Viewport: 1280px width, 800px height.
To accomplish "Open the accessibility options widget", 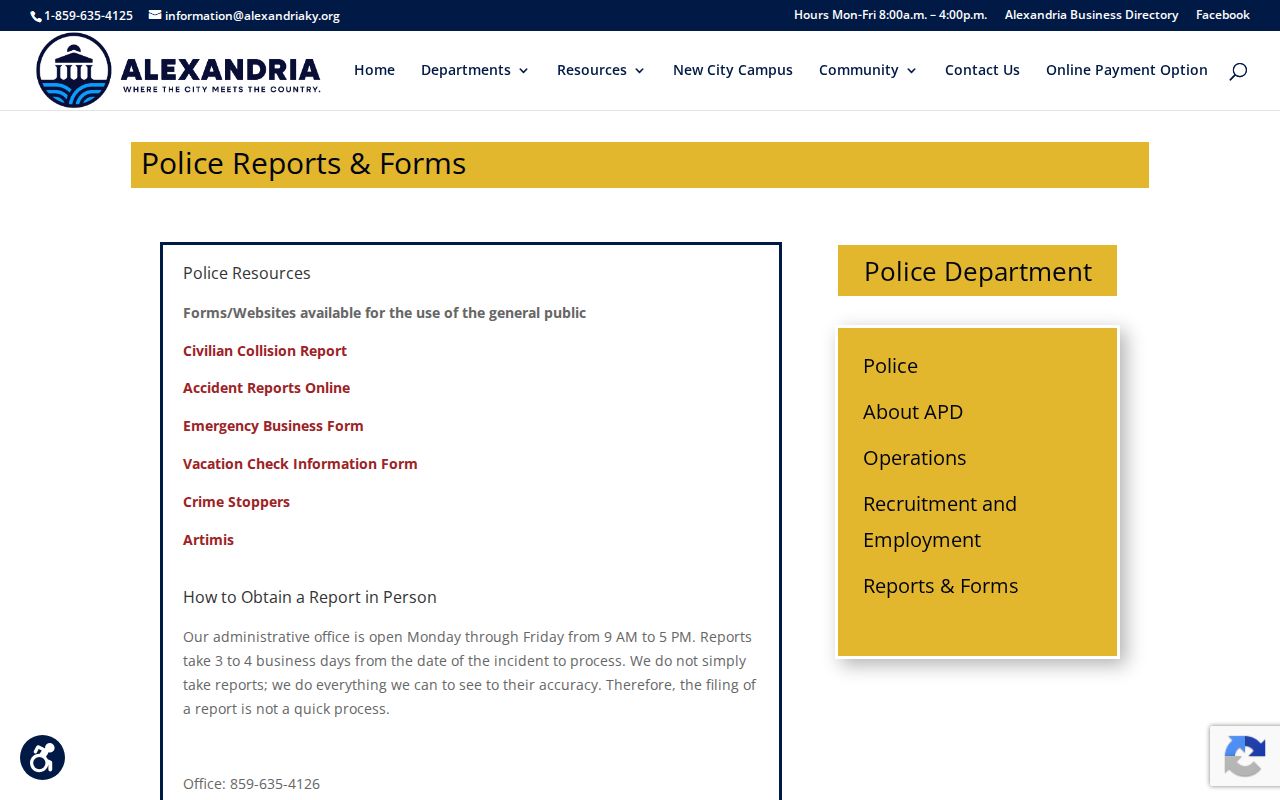I will [42, 758].
